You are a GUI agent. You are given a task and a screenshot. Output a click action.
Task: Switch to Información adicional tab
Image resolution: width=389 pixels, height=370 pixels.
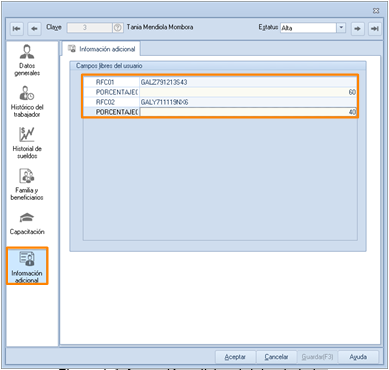102,49
